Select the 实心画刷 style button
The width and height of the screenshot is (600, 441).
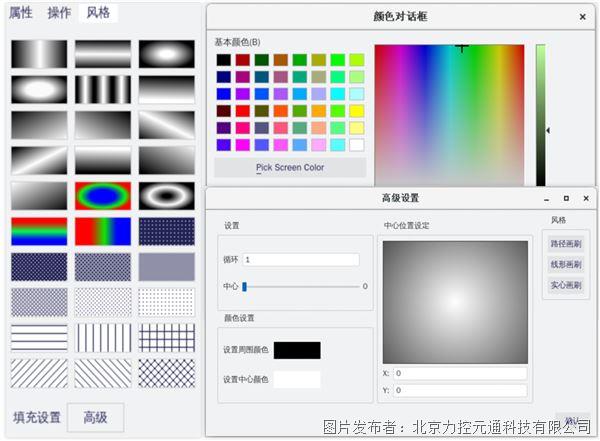pyautogui.click(x=566, y=285)
